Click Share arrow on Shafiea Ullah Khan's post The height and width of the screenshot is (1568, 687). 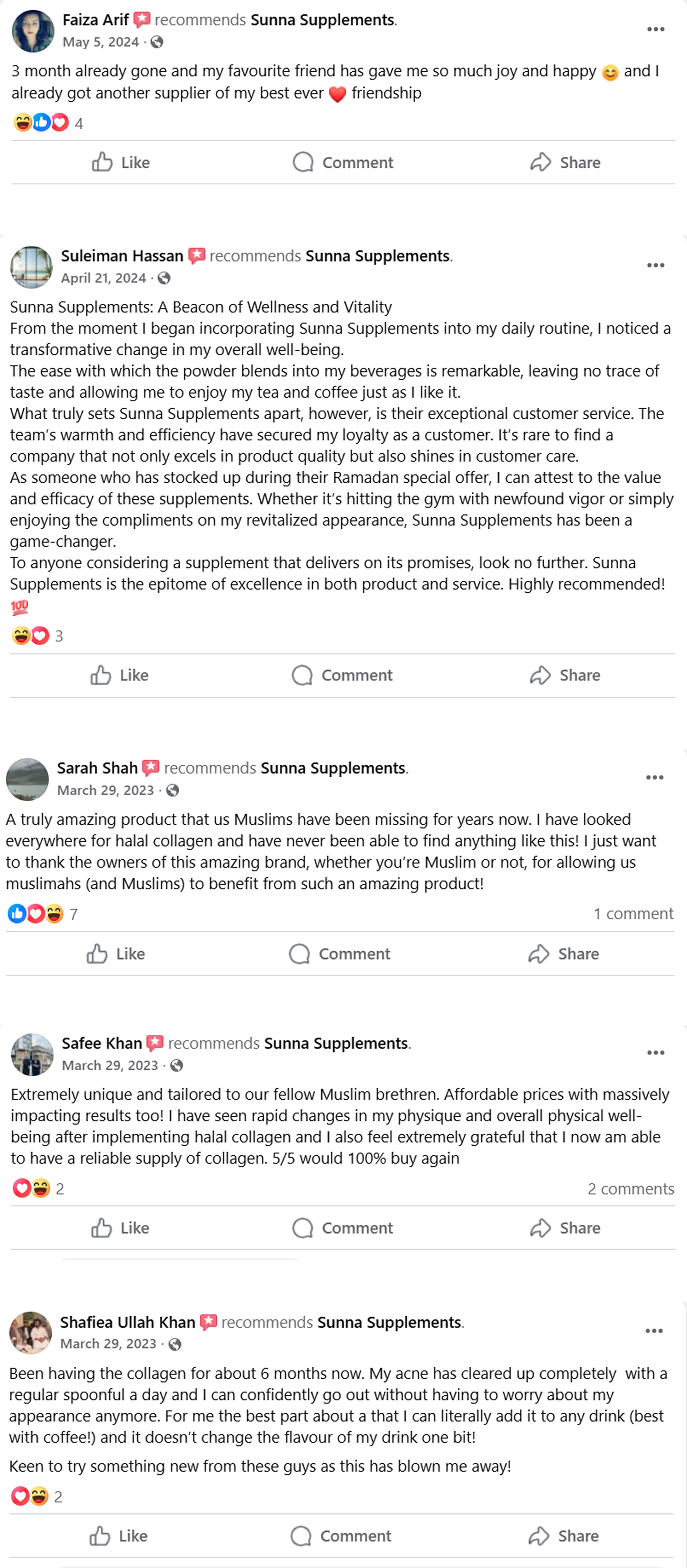(x=539, y=1536)
